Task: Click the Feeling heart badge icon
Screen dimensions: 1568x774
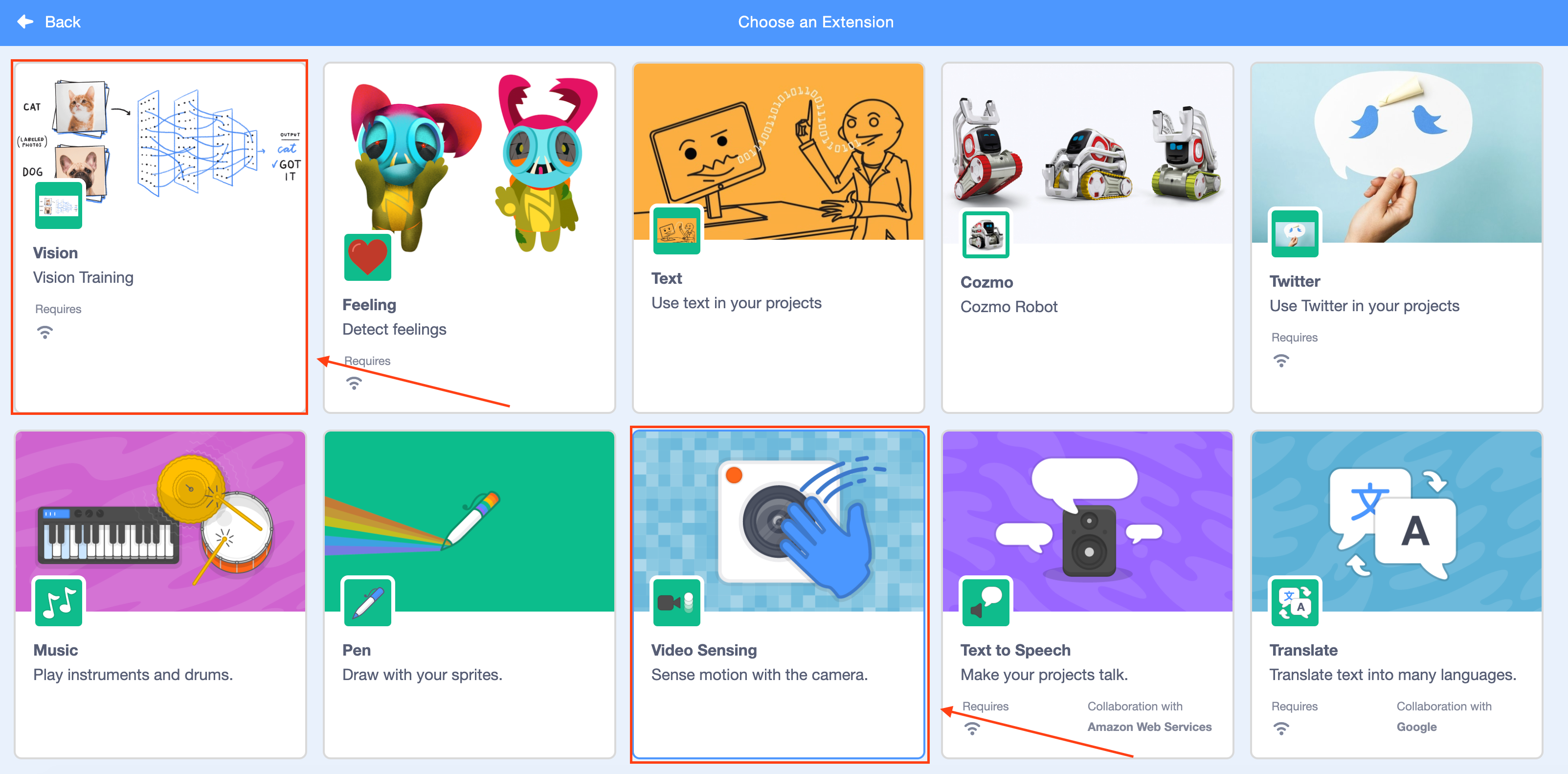Action: (368, 257)
